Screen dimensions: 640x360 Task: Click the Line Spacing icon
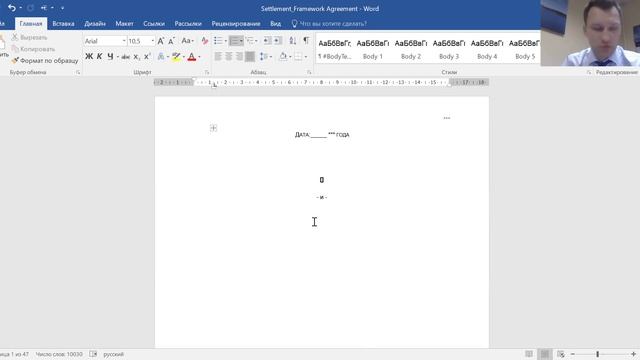point(264,56)
